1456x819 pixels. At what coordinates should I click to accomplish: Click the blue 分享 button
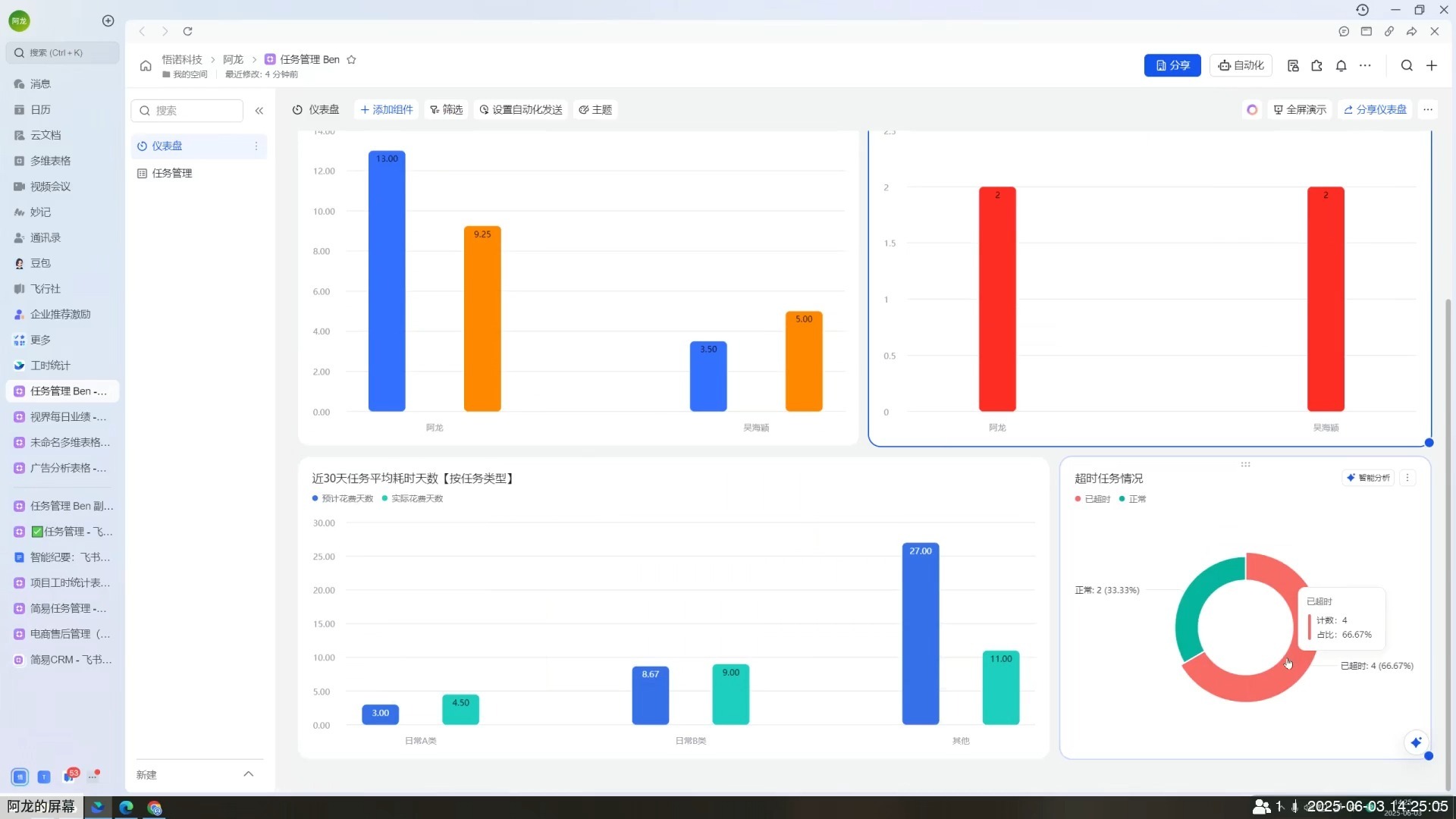pos(1172,66)
